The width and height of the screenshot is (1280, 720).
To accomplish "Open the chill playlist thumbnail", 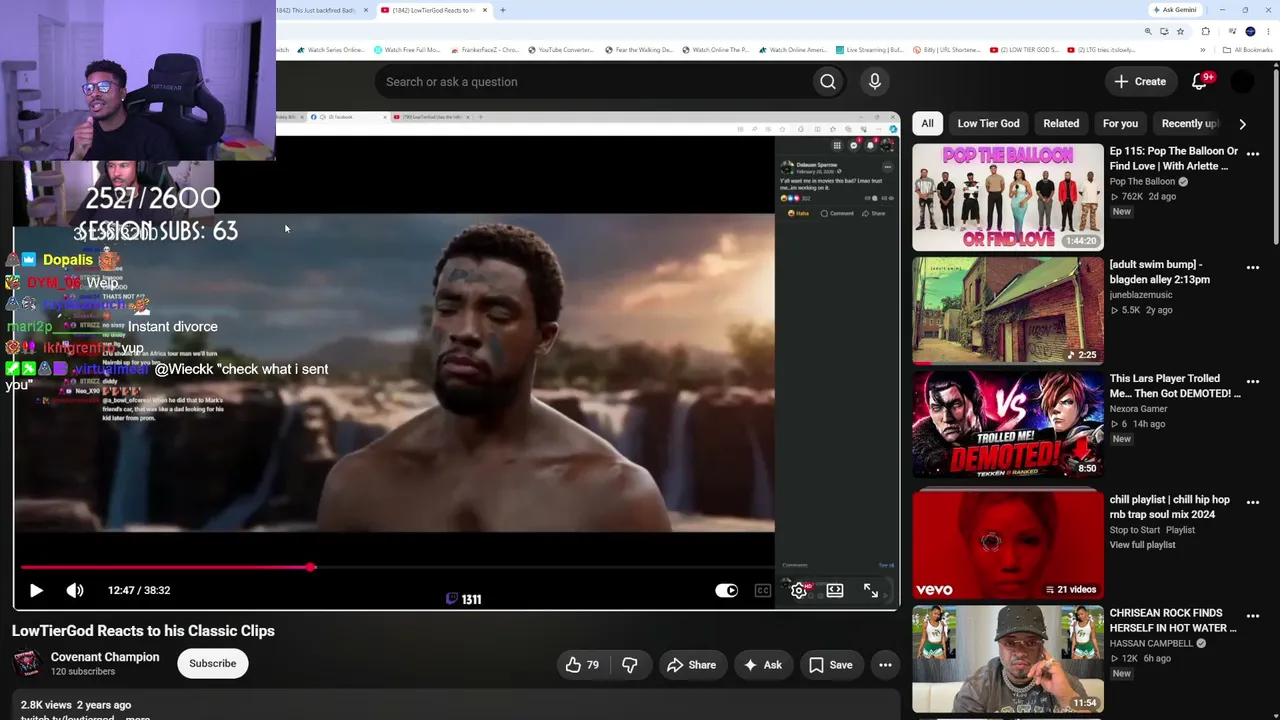I will coord(1008,546).
